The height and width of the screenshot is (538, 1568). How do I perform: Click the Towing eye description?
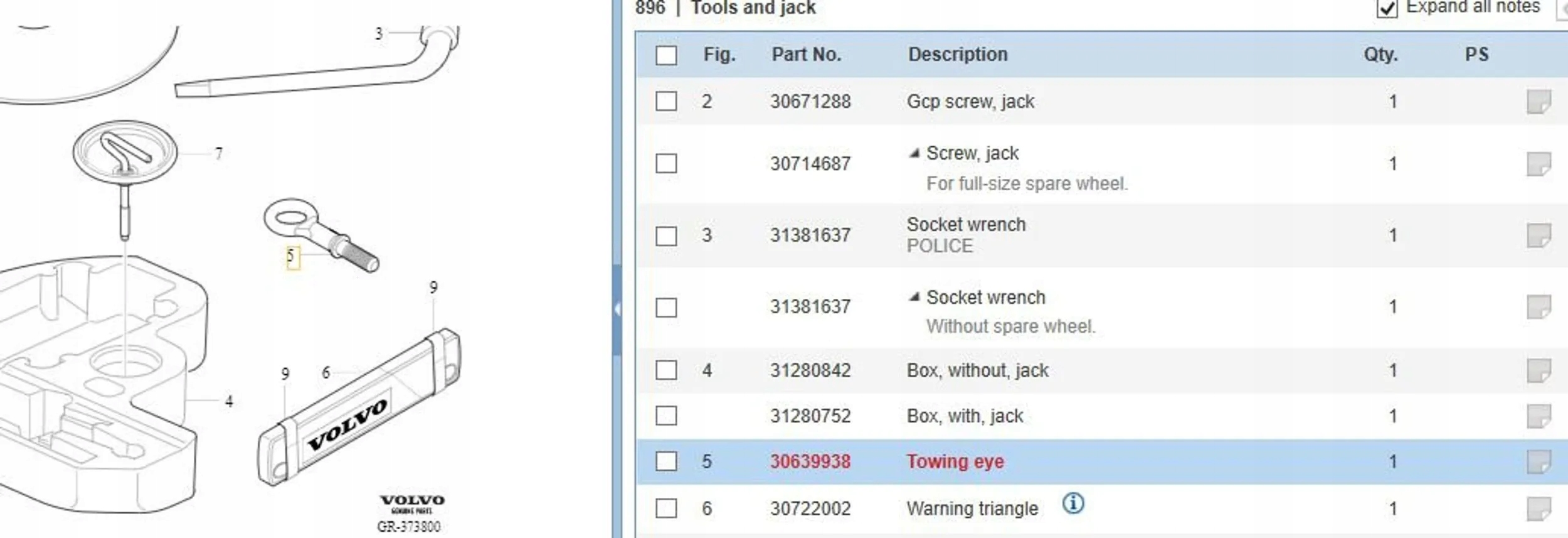tap(955, 462)
